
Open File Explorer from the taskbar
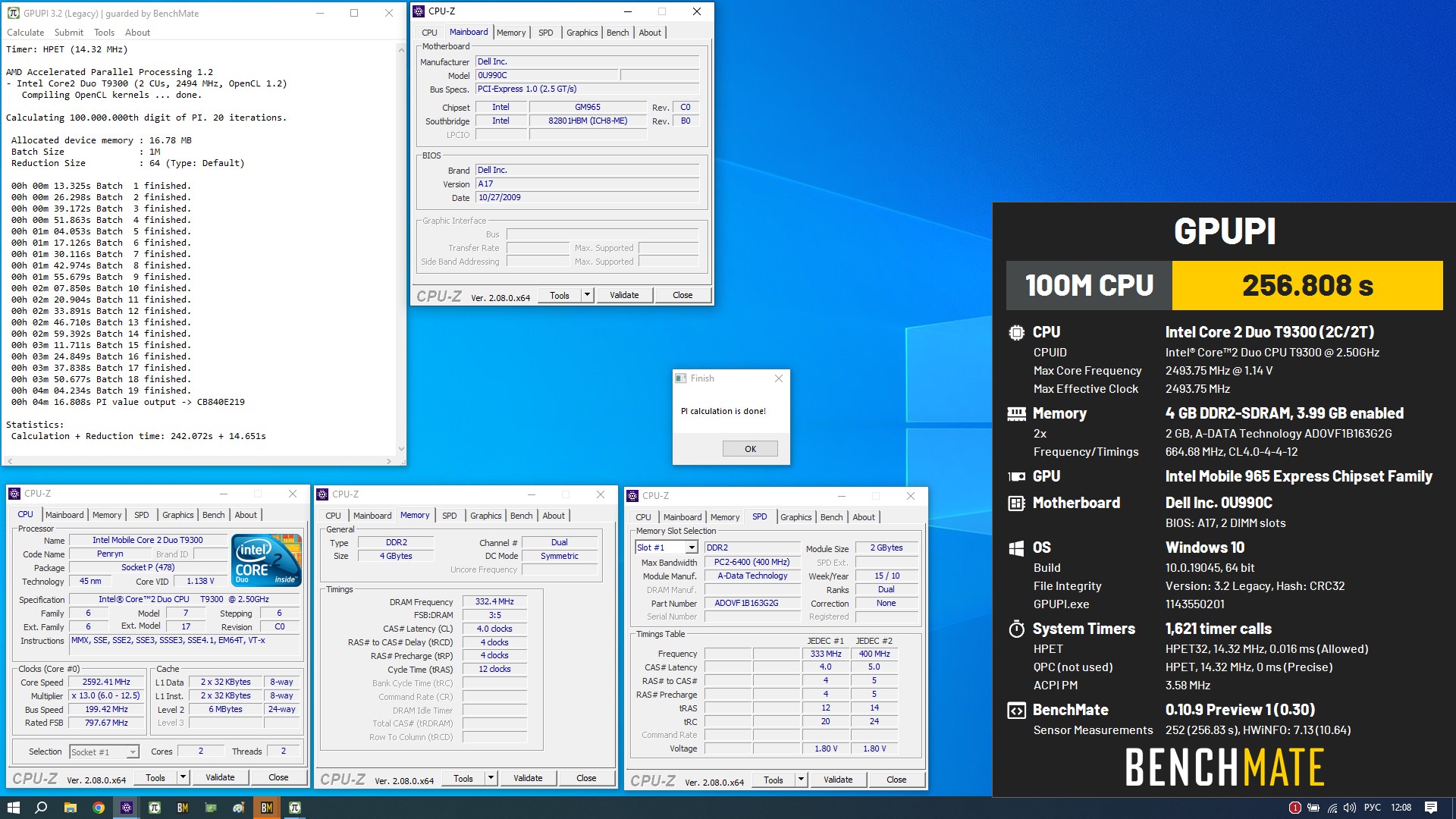[x=70, y=808]
